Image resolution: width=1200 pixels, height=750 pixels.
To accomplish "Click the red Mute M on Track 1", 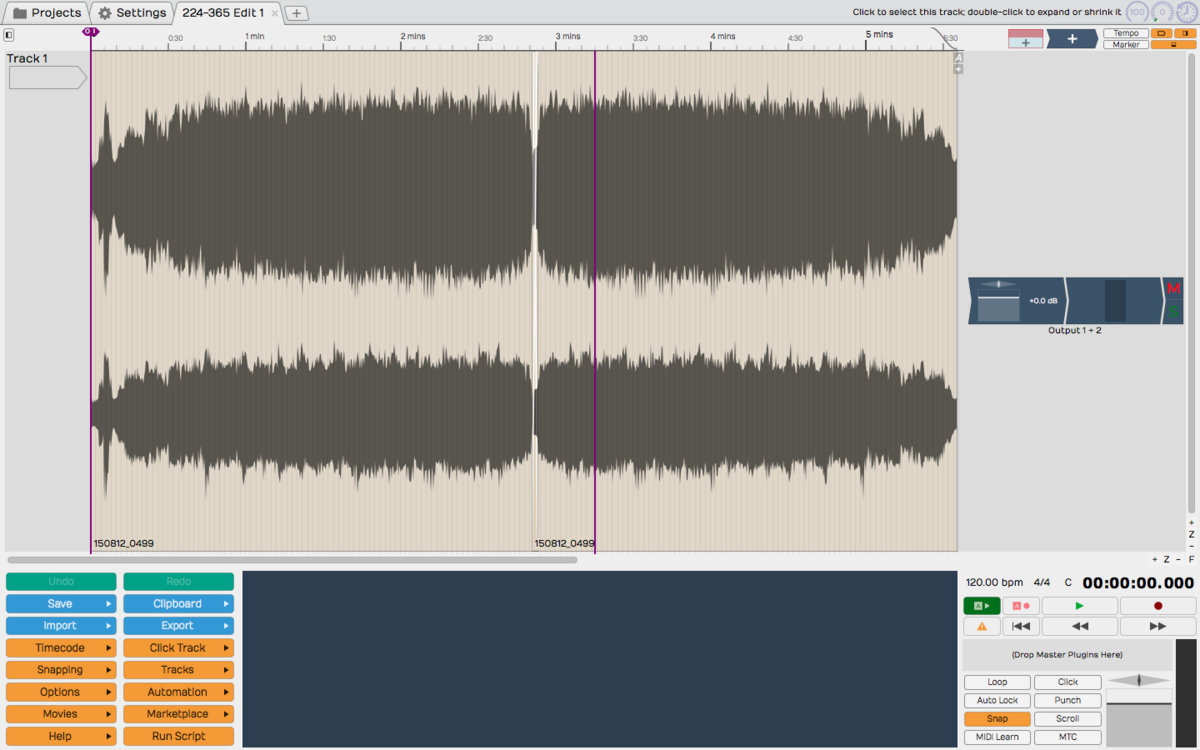I will [x=1173, y=289].
